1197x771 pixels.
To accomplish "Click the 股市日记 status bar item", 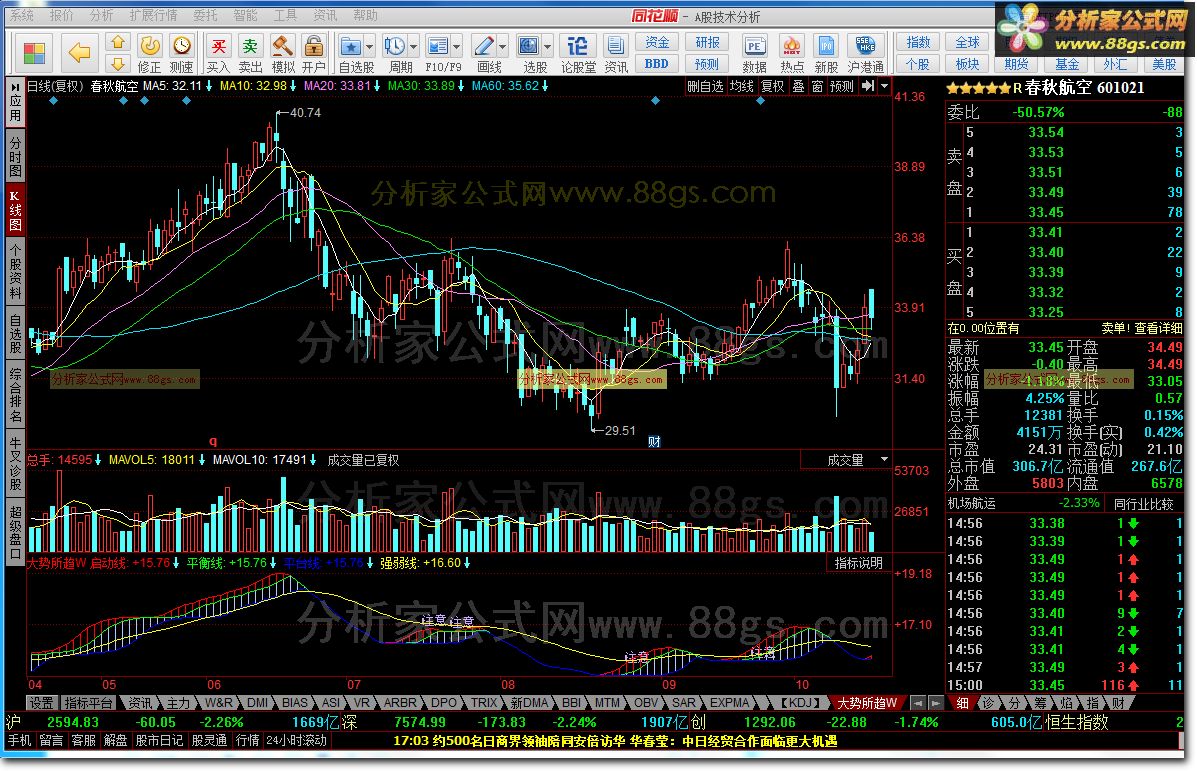I will point(160,740).
